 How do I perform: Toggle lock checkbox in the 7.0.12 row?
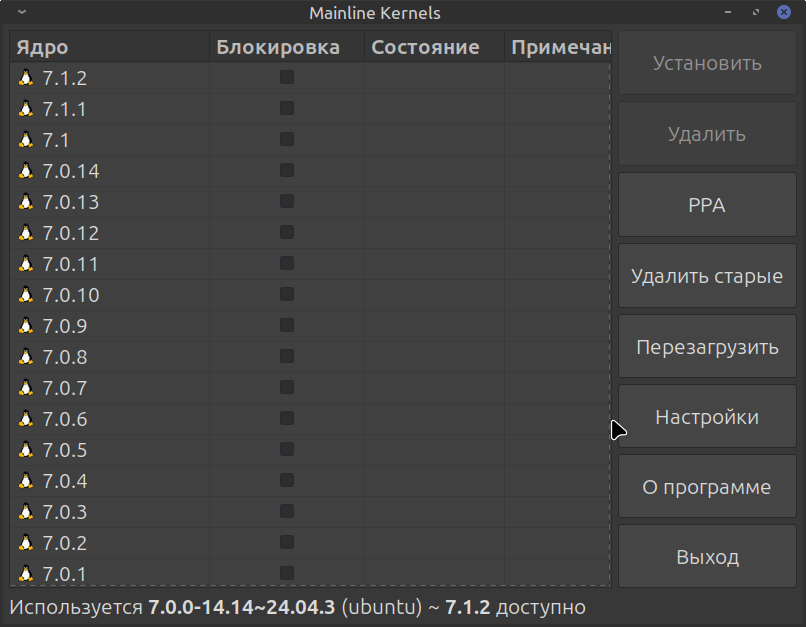tap(287, 232)
